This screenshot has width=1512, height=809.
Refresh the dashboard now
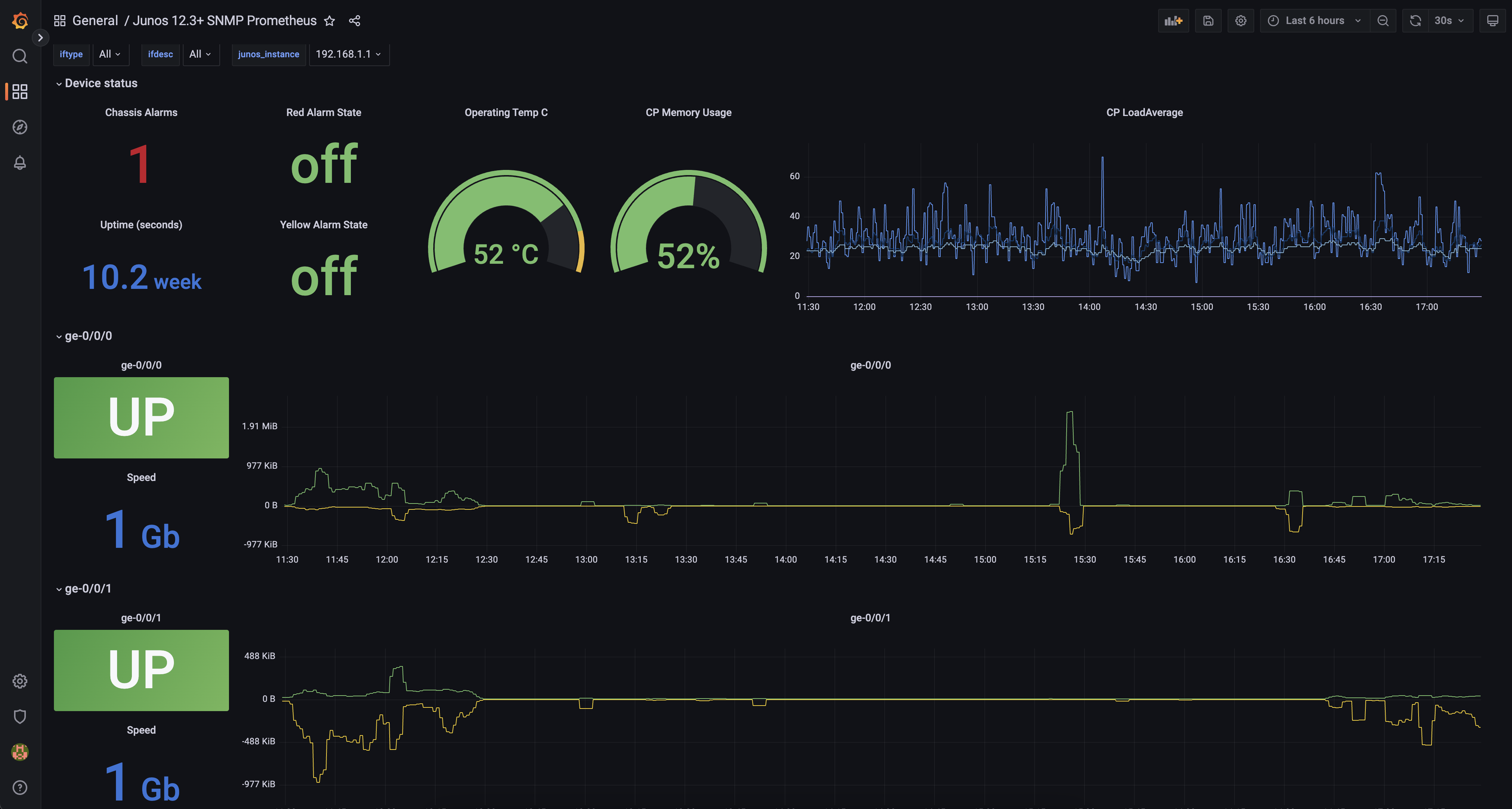tap(1415, 21)
